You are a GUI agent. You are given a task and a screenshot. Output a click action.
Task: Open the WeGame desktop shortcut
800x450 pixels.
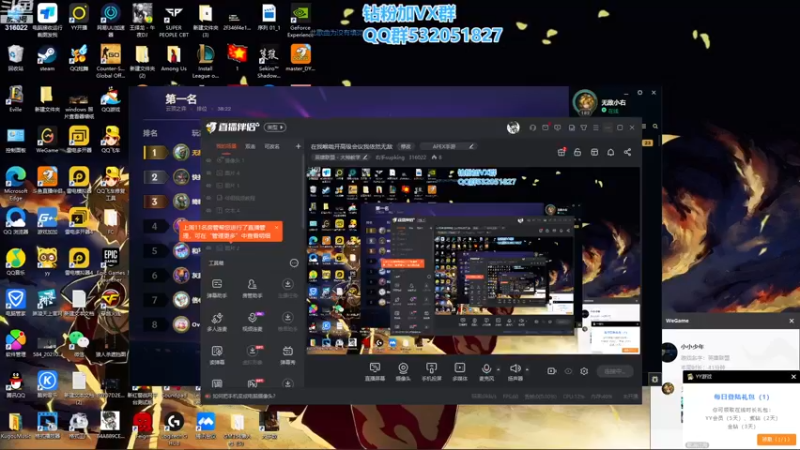pyautogui.click(x=47, y=140)
